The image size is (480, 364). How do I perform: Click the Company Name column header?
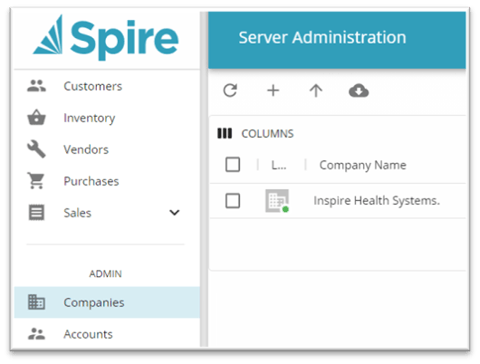(x=363, y=165)
